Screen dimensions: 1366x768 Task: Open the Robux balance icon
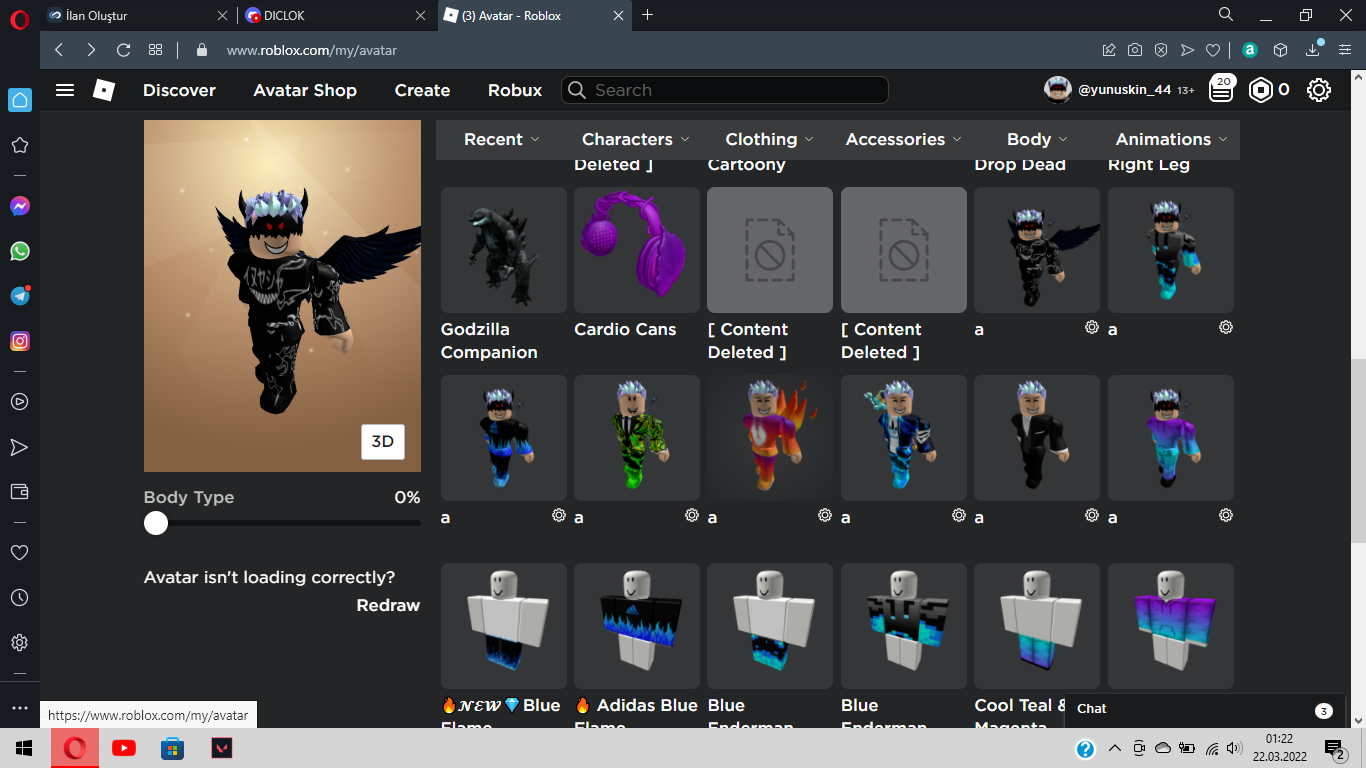1261,90
